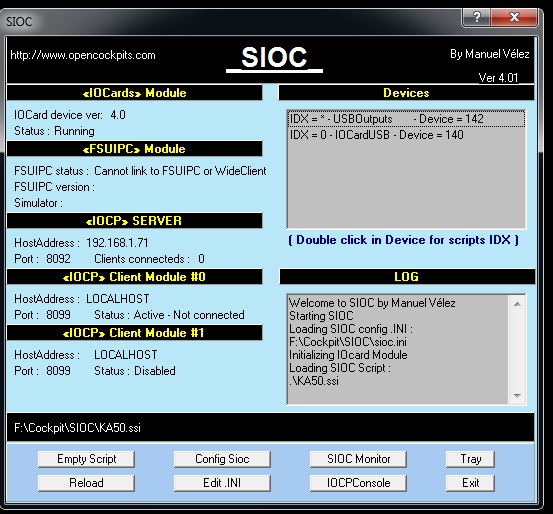
Task: Click the FSUIPC status message text
Action: (x=180, y=171)
